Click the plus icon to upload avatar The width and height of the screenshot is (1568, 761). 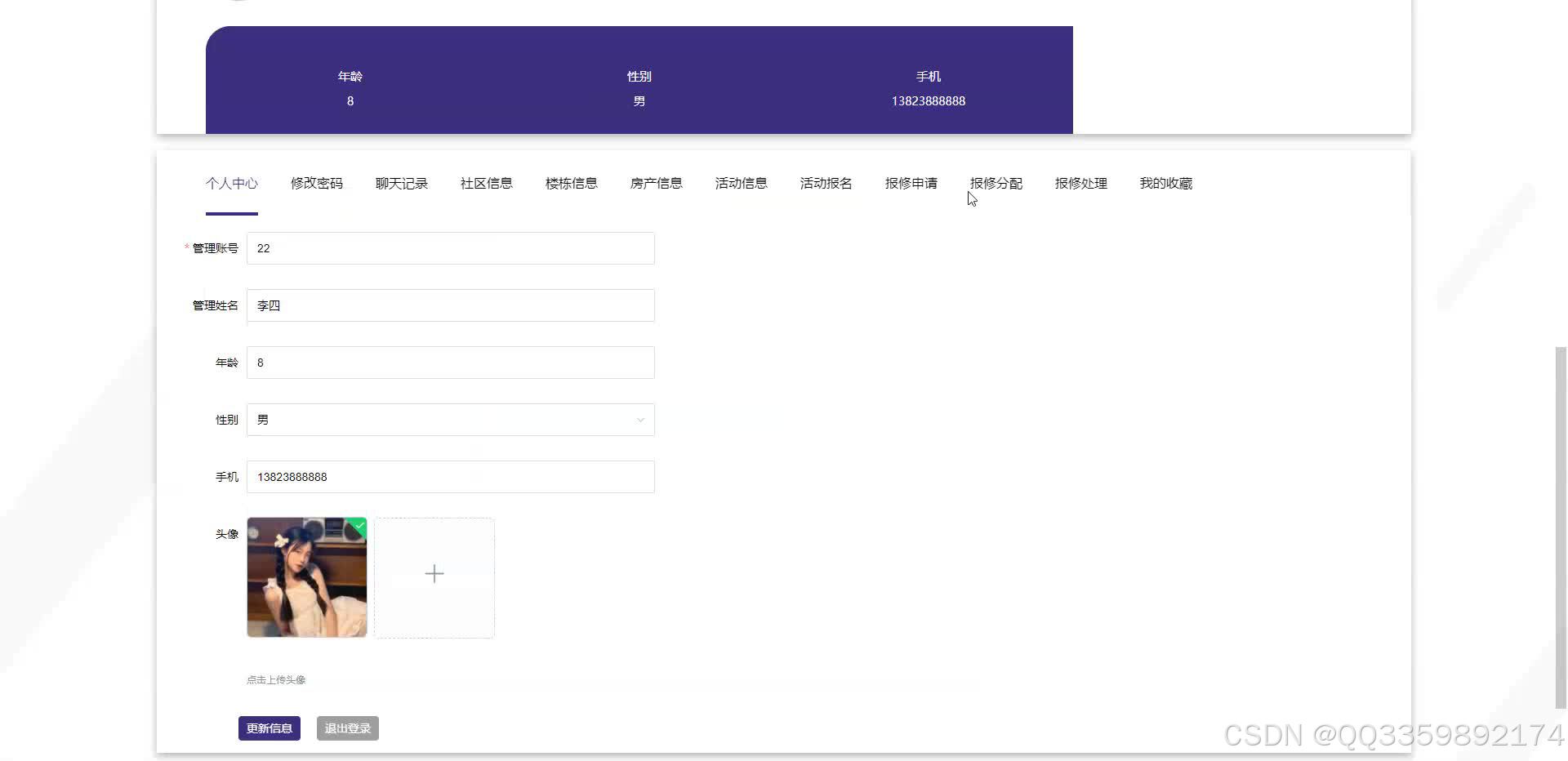pyautogui.click(x=434, y=574)
